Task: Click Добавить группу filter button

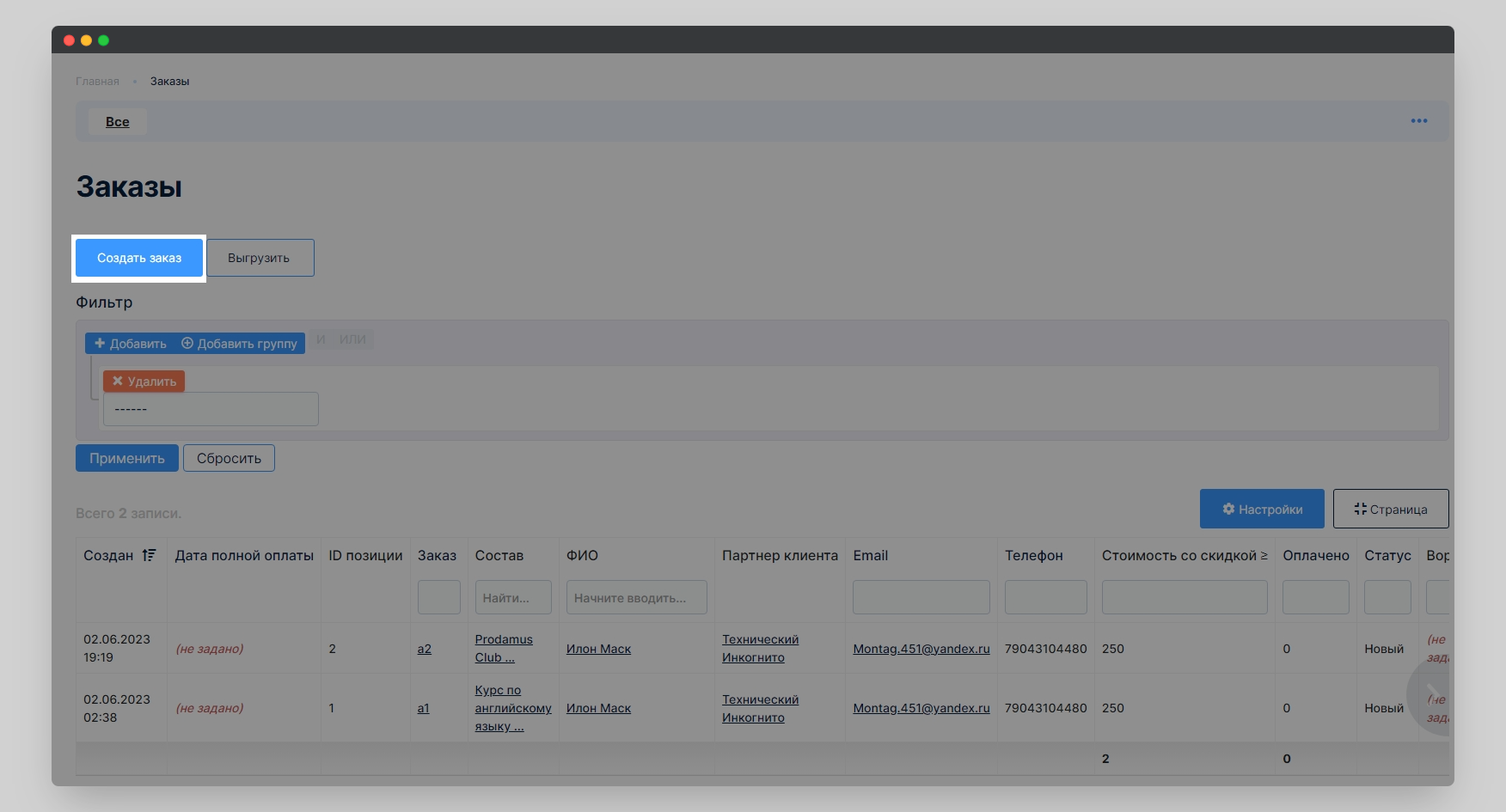Action: point(239,344)
